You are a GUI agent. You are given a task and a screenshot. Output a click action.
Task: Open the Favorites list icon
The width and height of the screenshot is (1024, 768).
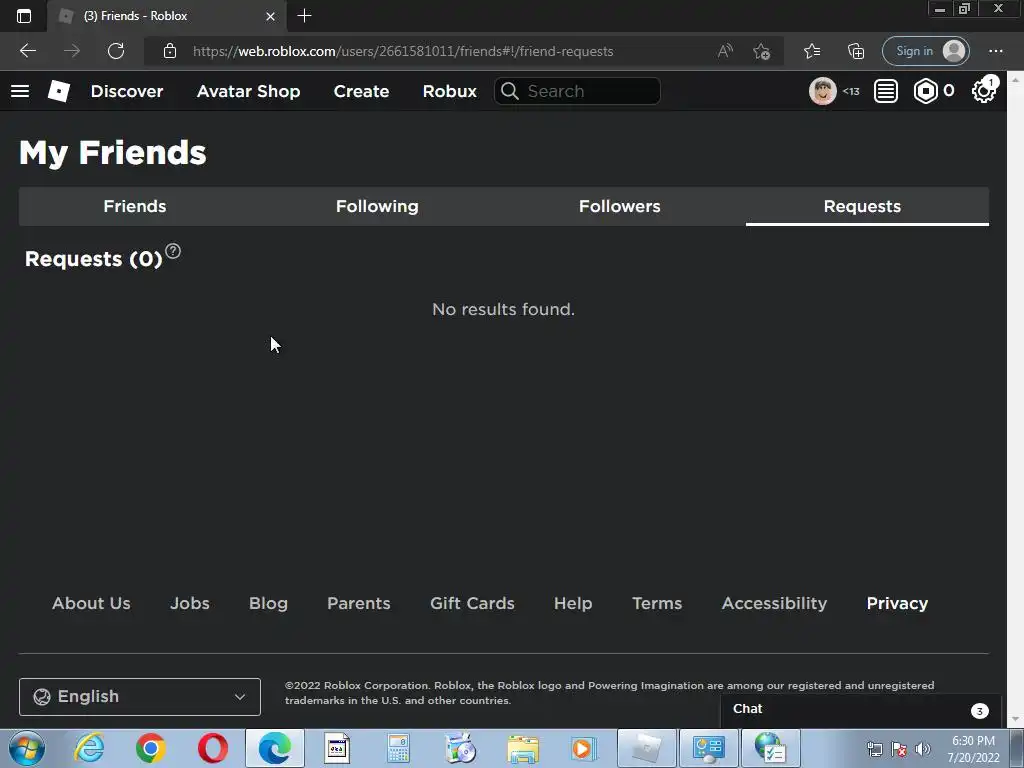pyautogui.click(x=812, y=51)
